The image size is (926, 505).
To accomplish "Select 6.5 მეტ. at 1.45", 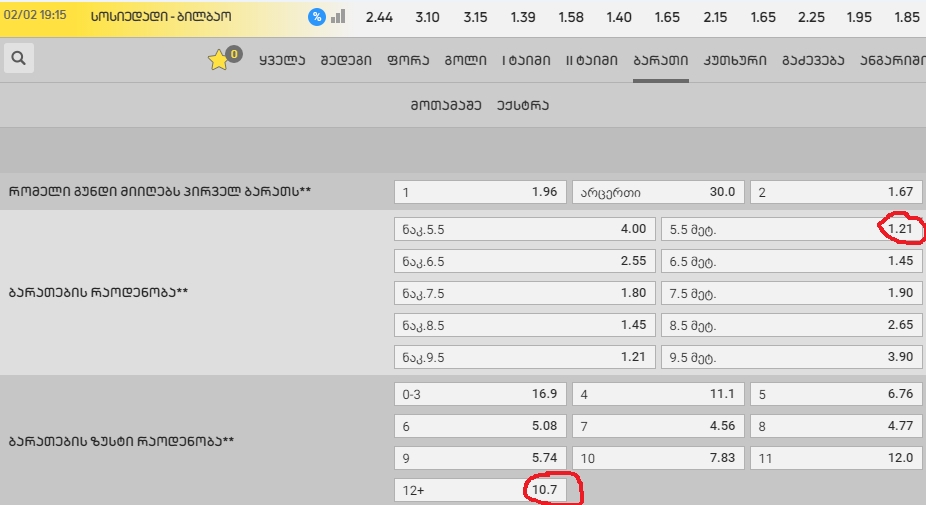I will click(791, 261).
